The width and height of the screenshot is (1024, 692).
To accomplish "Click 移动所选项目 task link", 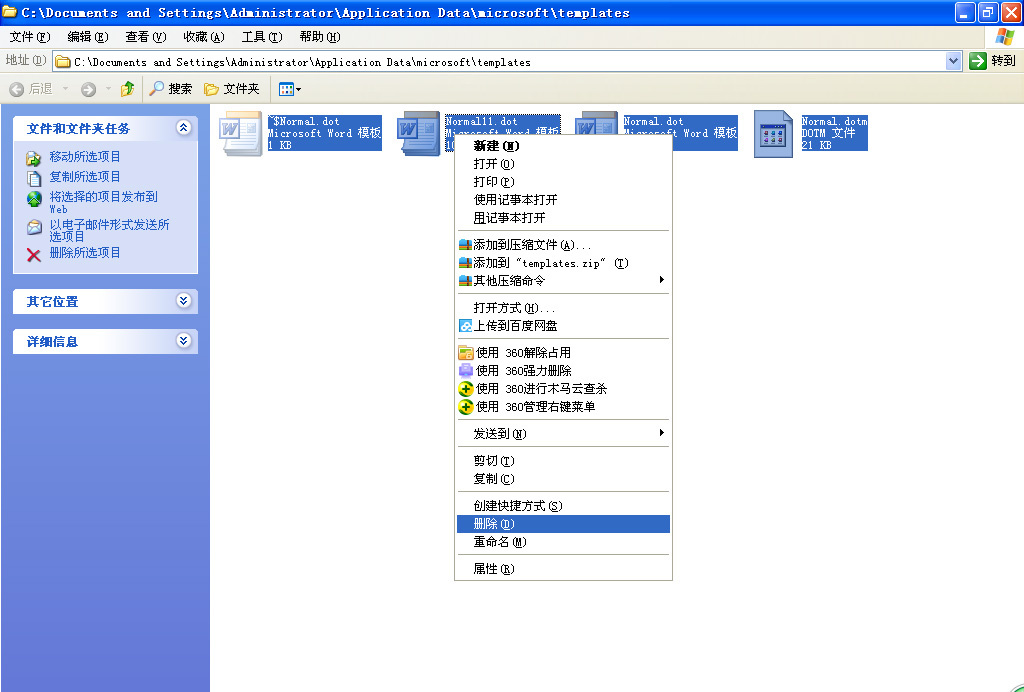I will point(85,157).
